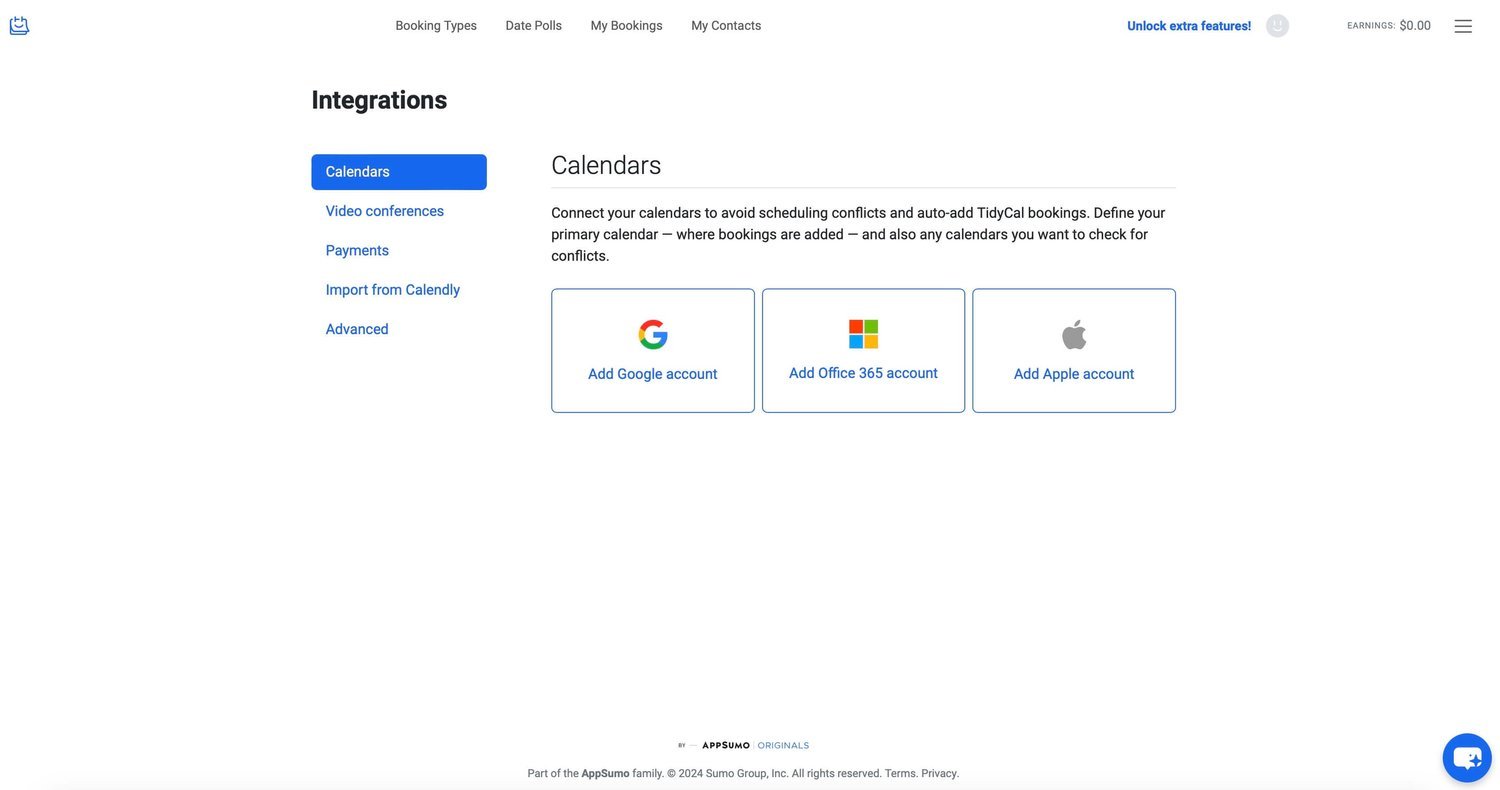Image resolution: width=1500 pixels, height=790 pixels.
Task: Click the Microsoft Office logo icon
Action: [863, 334]
